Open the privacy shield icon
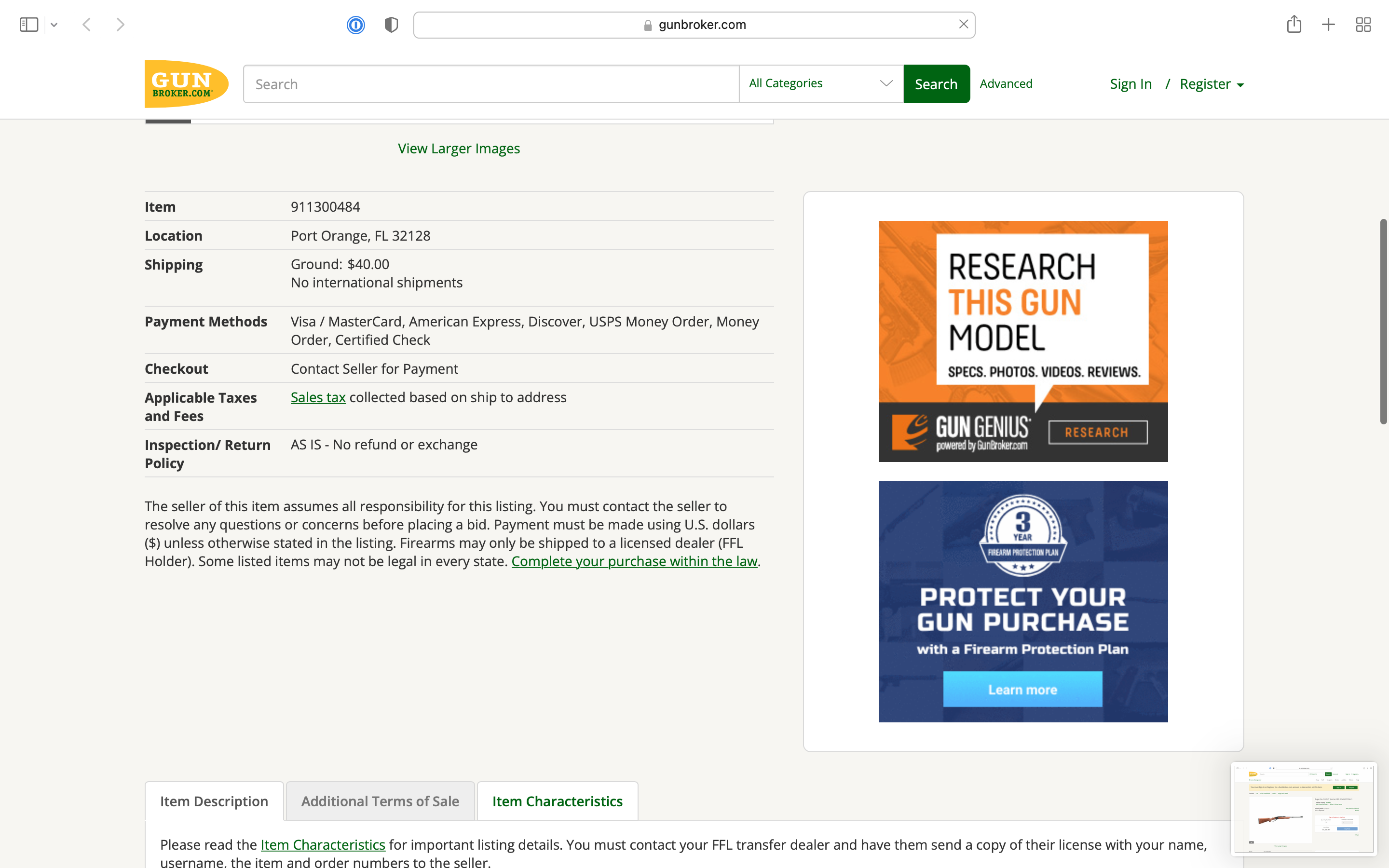 point(391,25)
